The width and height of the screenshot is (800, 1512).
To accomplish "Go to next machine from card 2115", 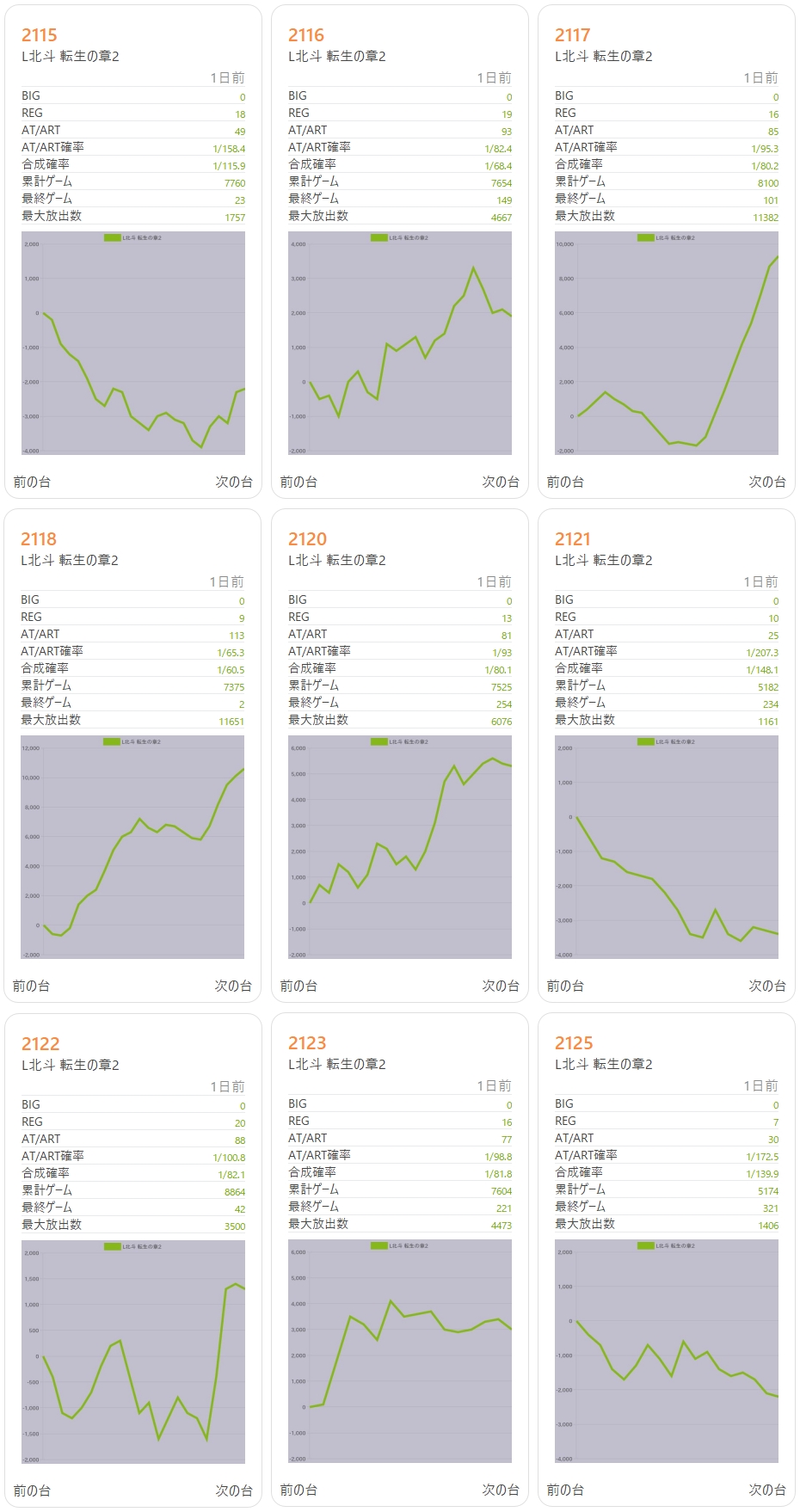I will [234, 482].
